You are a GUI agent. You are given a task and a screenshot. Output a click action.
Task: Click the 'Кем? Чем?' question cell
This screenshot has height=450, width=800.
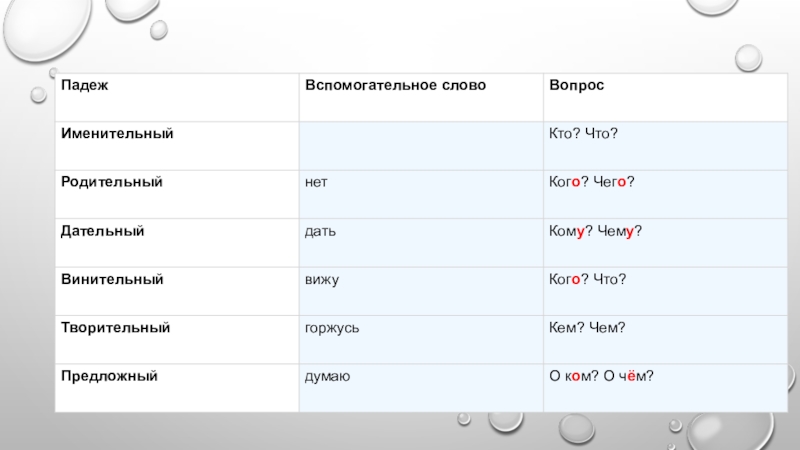click(x=588, y=327)
